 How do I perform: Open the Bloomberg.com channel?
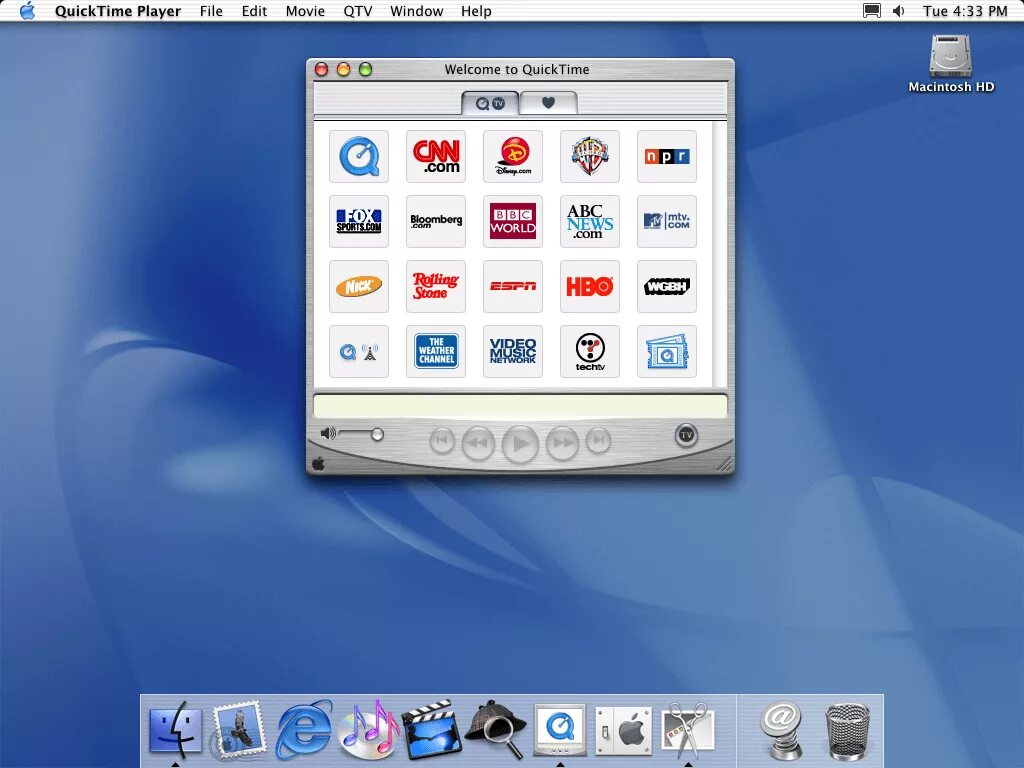tap(436, 221)
